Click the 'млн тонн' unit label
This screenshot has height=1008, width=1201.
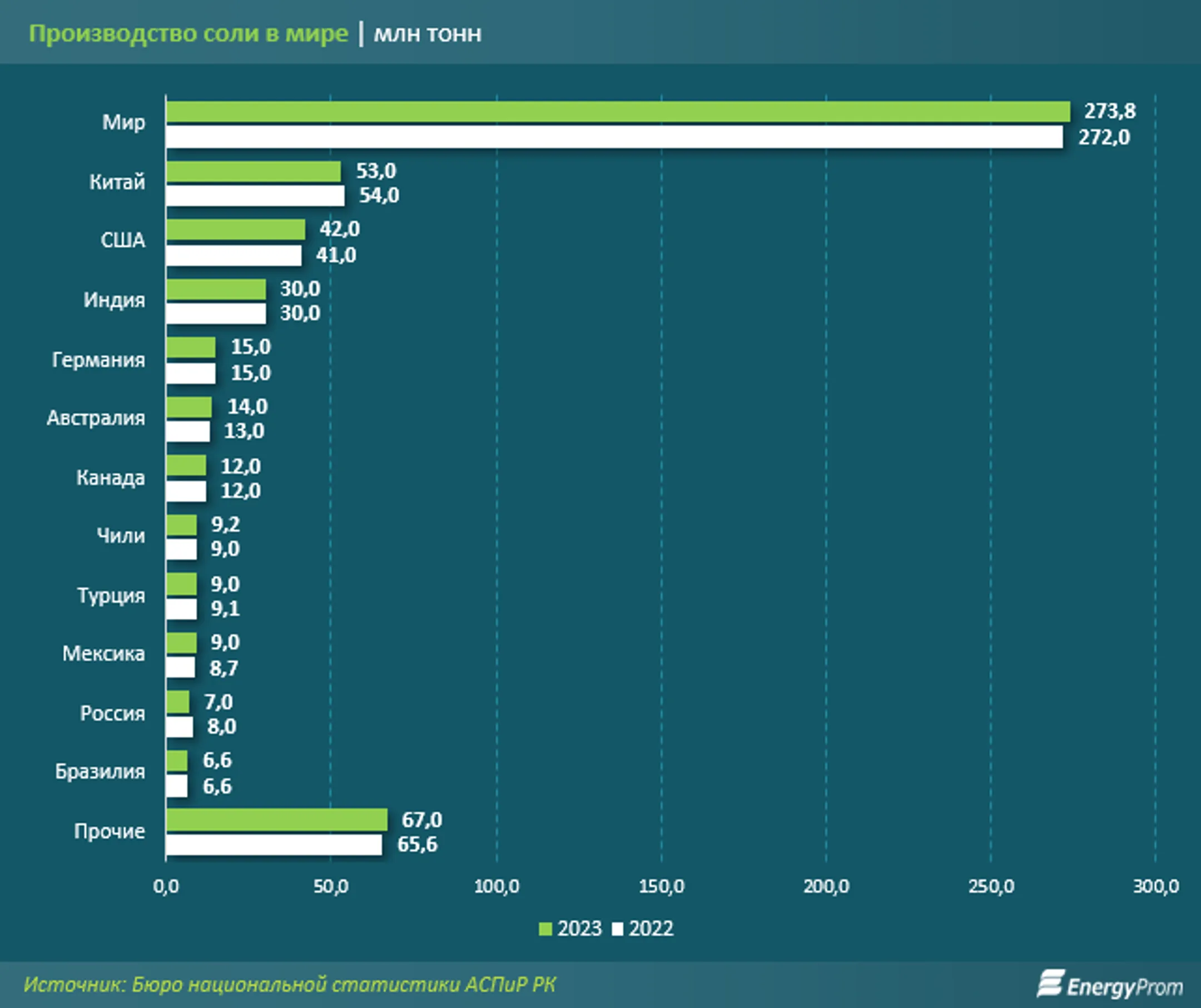pos(427,34)
